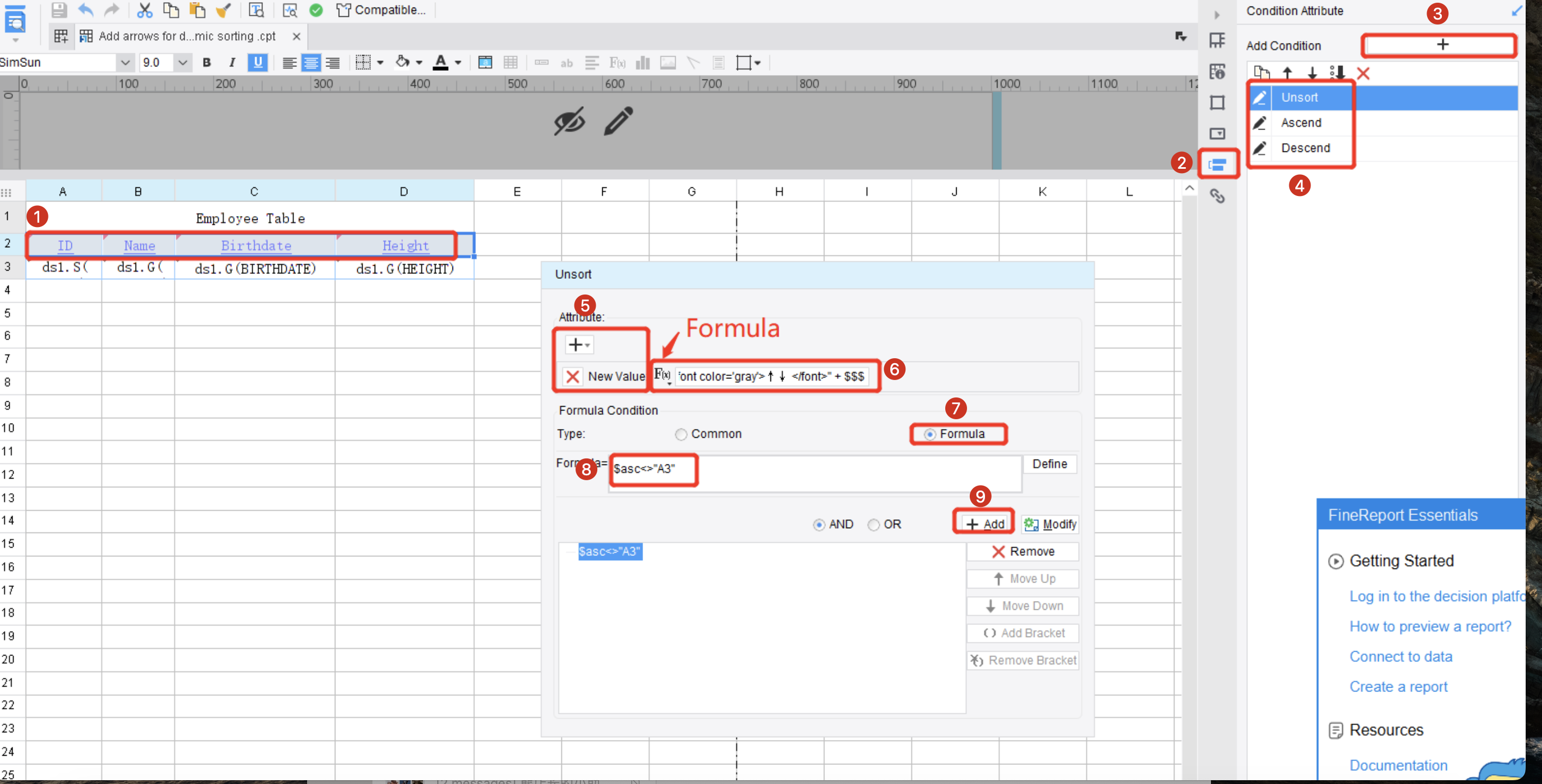Select the Unsort condition item

[1384, 97]
